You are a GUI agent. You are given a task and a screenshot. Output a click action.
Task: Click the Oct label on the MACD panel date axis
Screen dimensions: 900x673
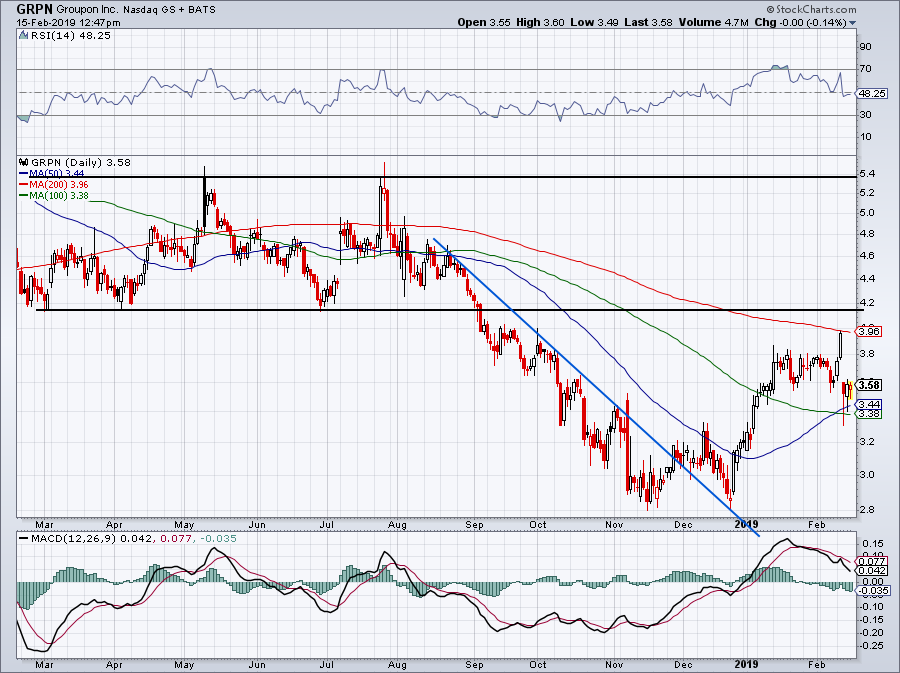pyautogui.click(x=538, y=666)
